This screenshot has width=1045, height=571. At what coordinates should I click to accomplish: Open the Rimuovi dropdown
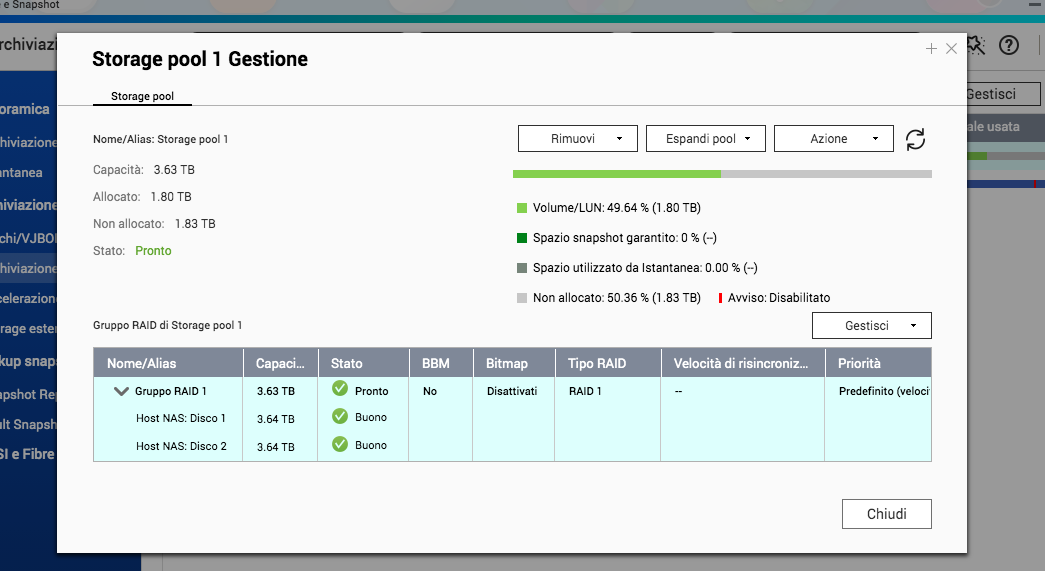click(x=577, y=139)
